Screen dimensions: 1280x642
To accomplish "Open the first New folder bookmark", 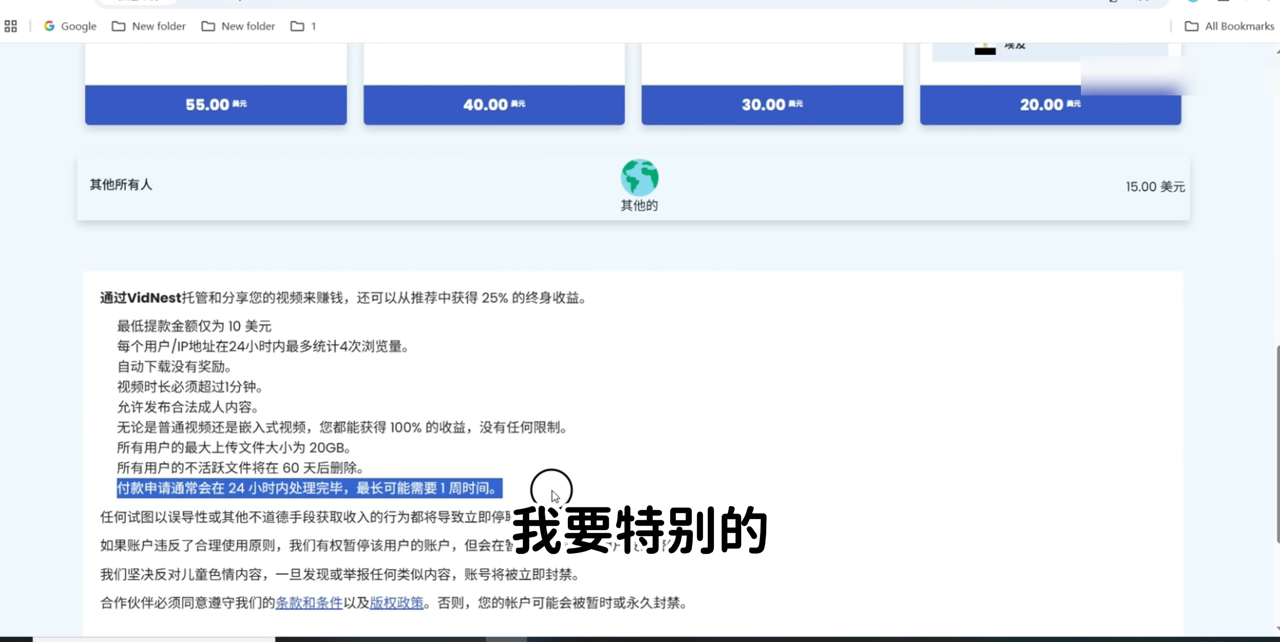I will pyautogui.click(x=148, y=26).
